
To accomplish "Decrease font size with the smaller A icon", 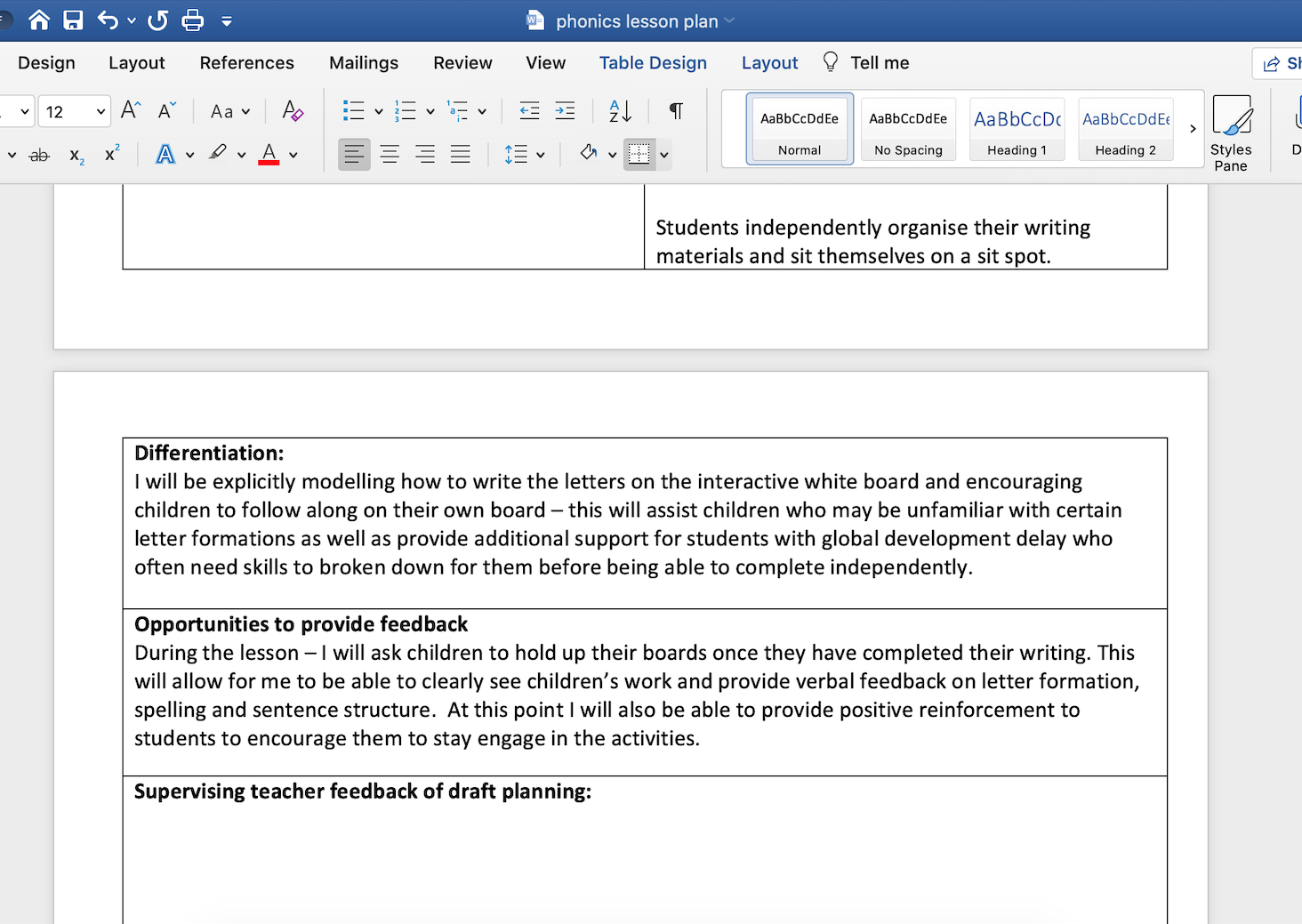I will click(166, 110).
